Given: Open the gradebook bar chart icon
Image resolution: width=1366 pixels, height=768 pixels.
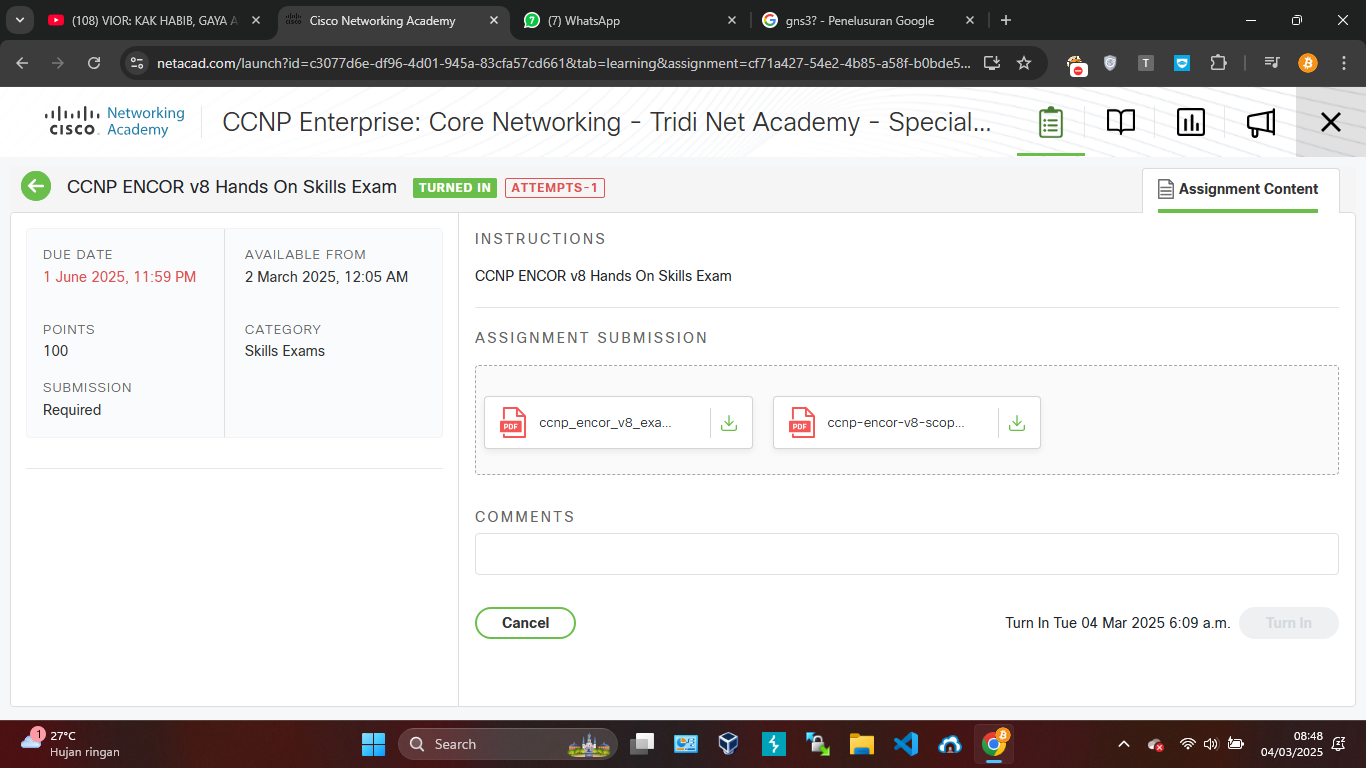Looking at the screenshot, I should coord(1190,122).
